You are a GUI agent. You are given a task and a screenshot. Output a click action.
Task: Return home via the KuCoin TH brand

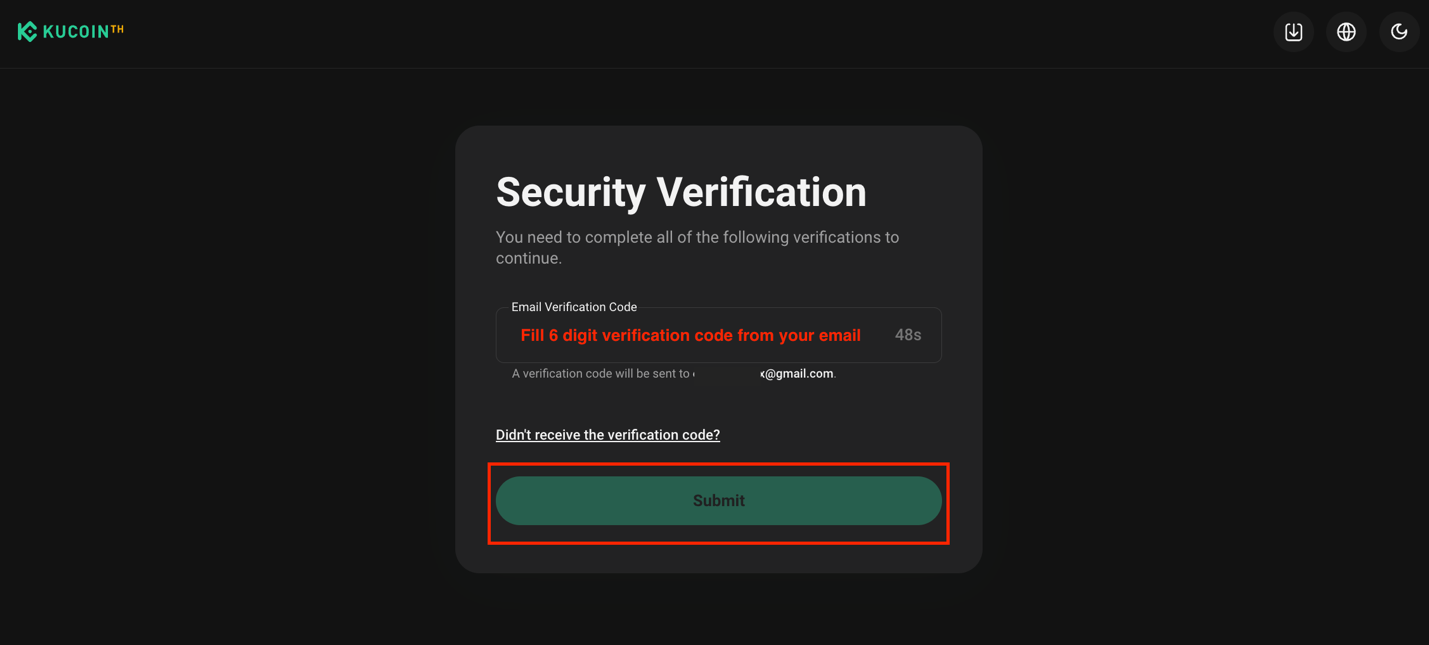click(x=70, y=31)
